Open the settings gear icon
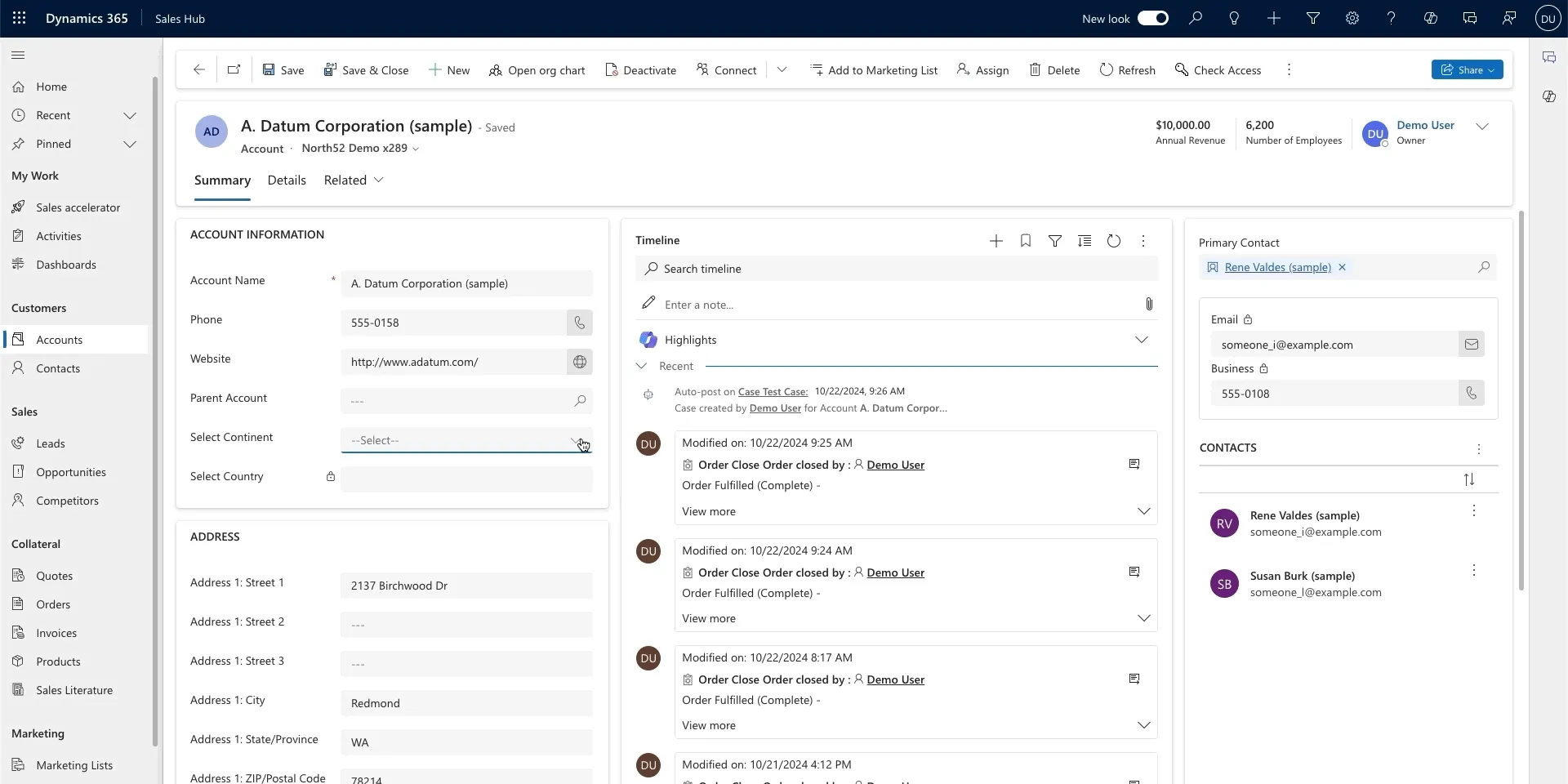Viewport: 1568px width, 784px height. 1352,18
